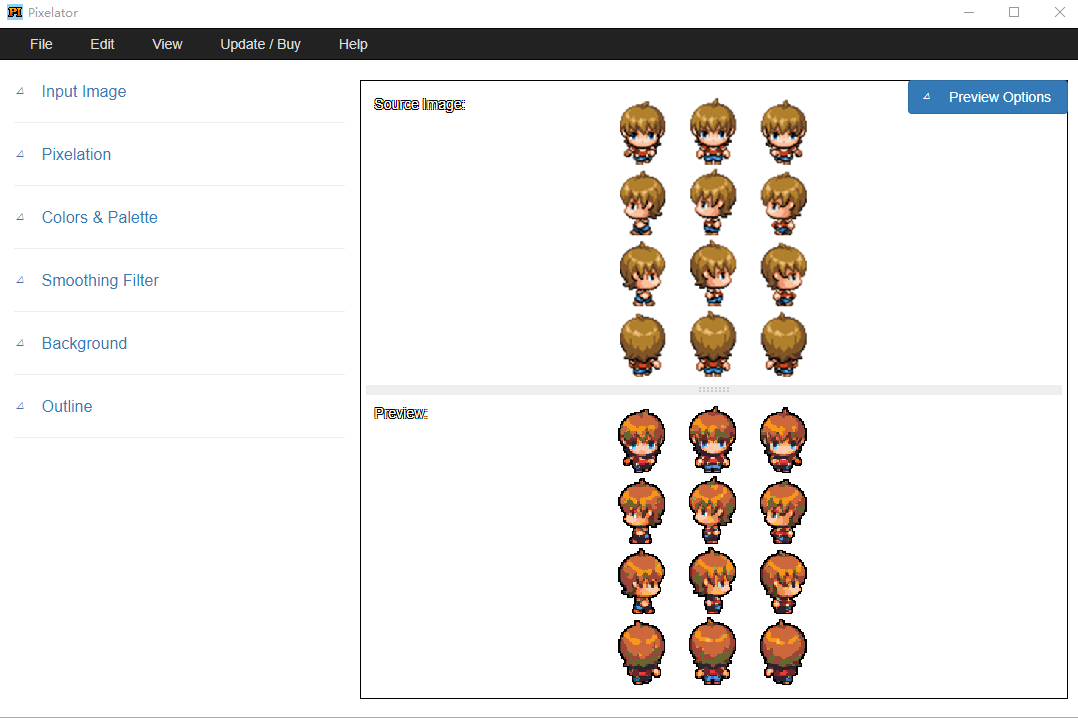The height and width of the screenshot is (718, 1078).
Task: Maximize the Pixelator window
Action: 1014,12
